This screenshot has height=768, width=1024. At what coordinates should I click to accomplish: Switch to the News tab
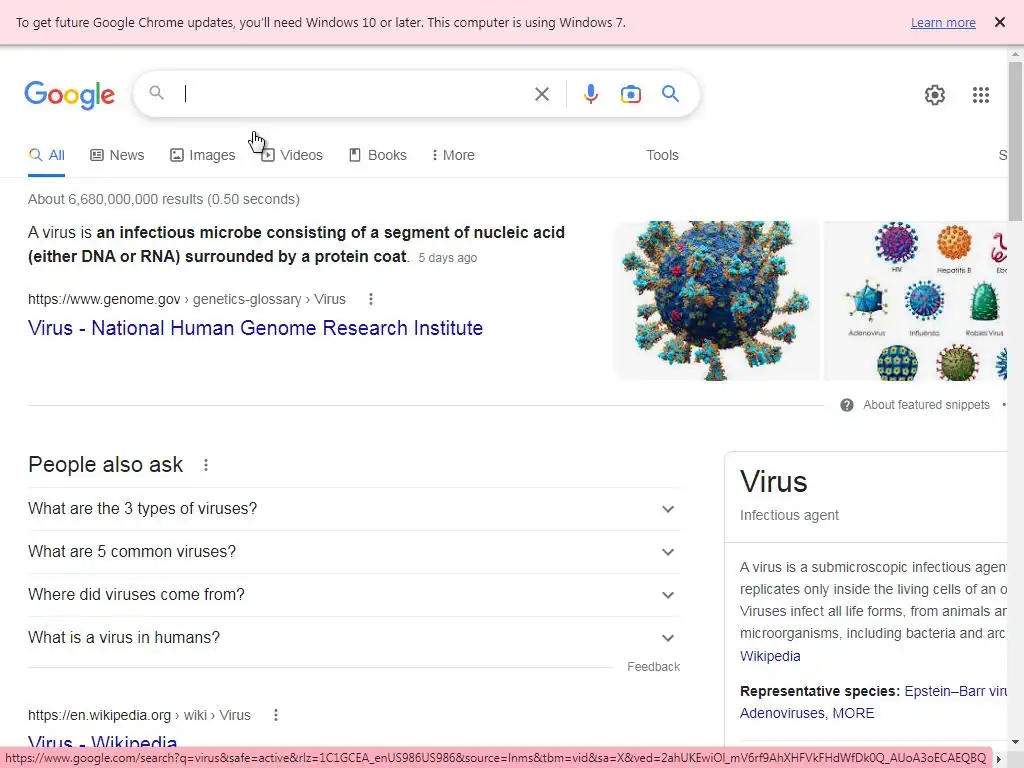(117, 155)
